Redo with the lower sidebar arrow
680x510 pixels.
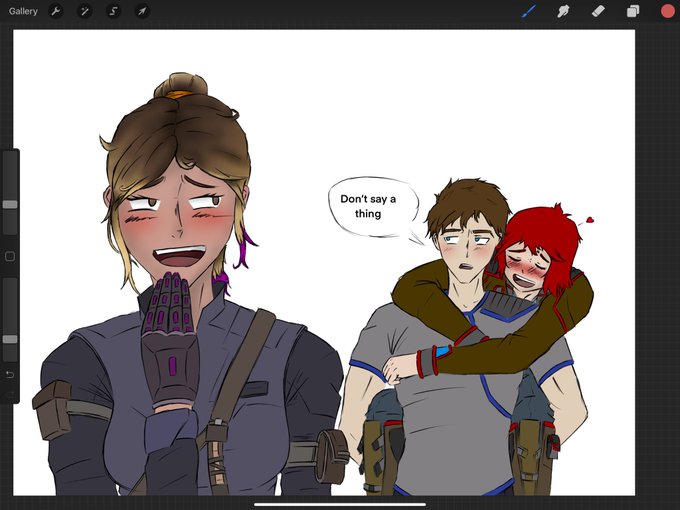tap(10, 394)
